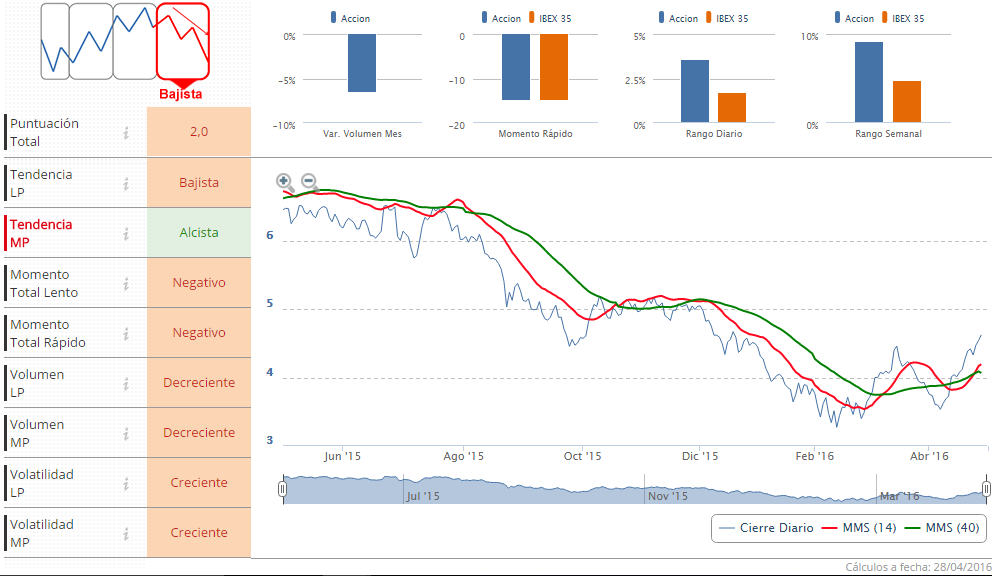Viewport: 992px width, 576px height.
Task: Click Decreciente value for Volumen LP
Action: [x=199, y=383]
